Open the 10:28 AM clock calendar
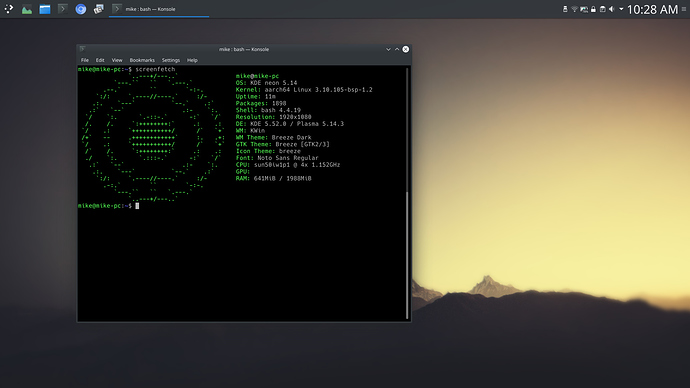 coord(652,9)
